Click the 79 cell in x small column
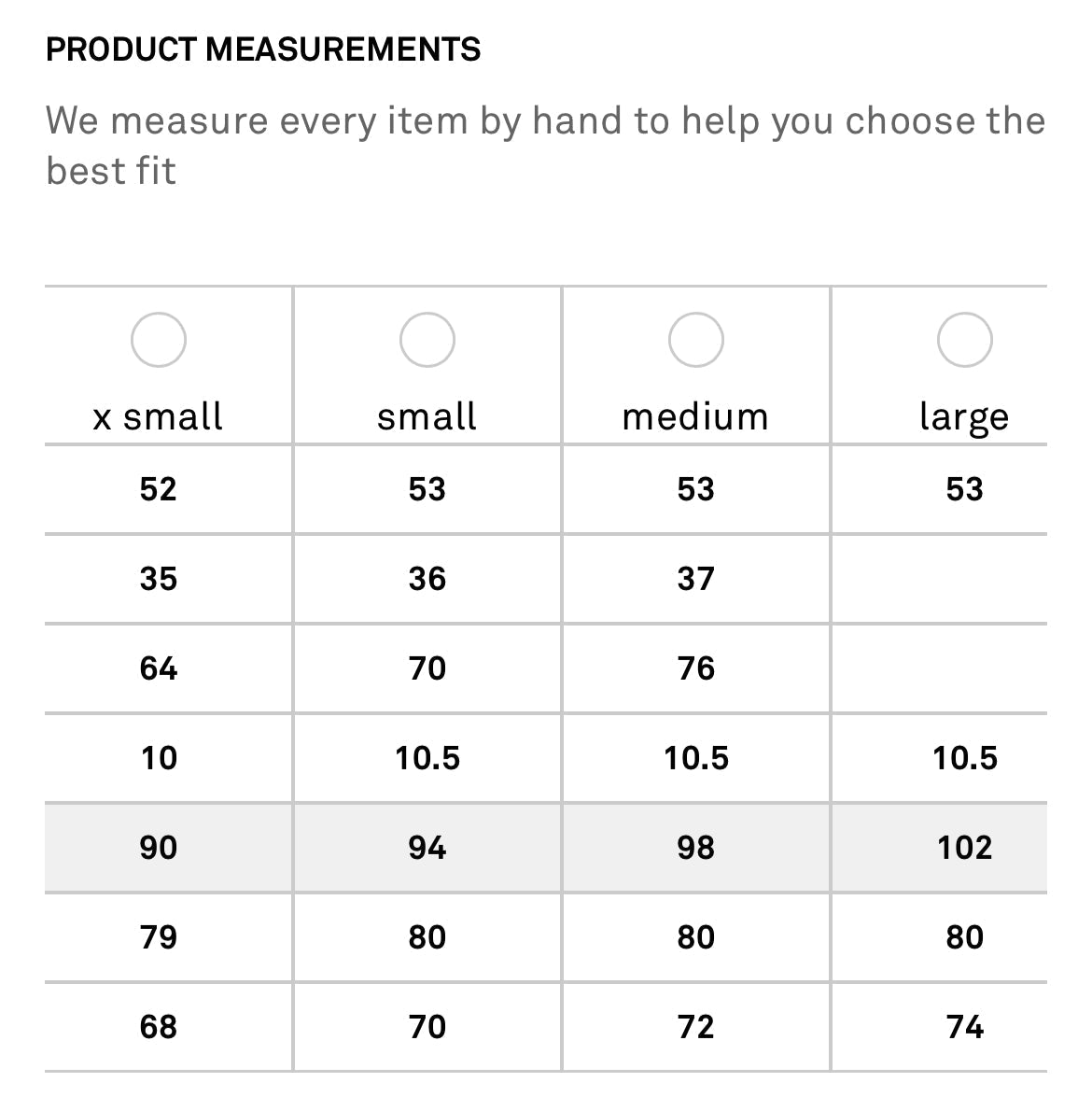 (x=159, y=937)
